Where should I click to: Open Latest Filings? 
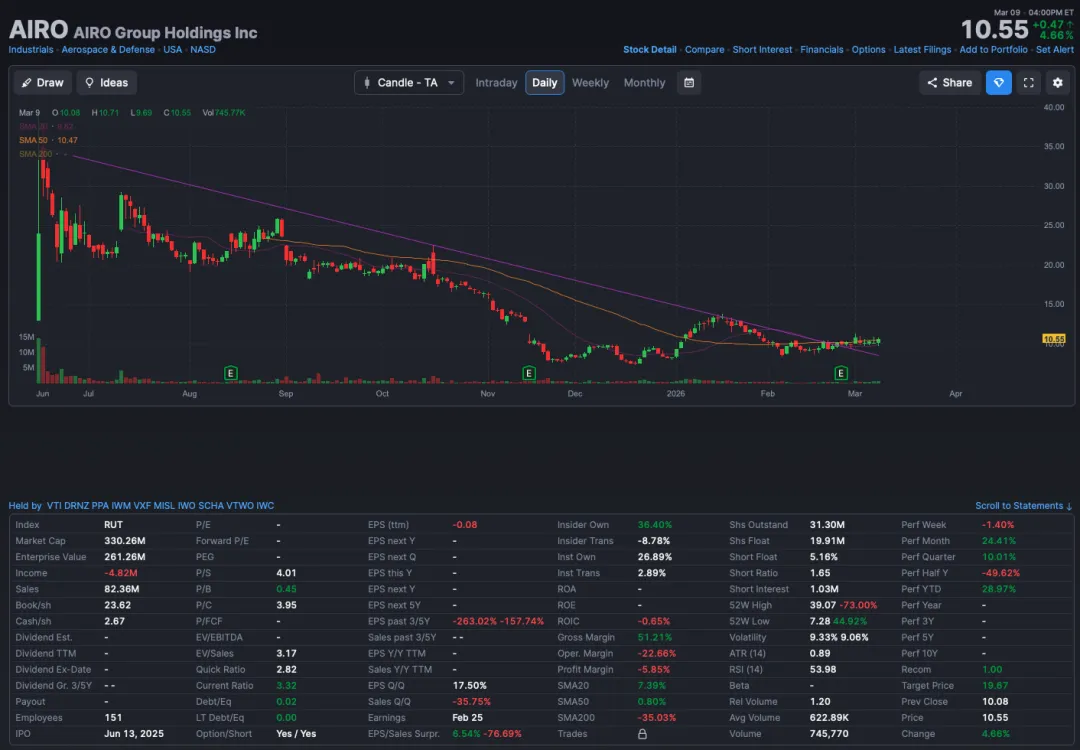point(922,50)
